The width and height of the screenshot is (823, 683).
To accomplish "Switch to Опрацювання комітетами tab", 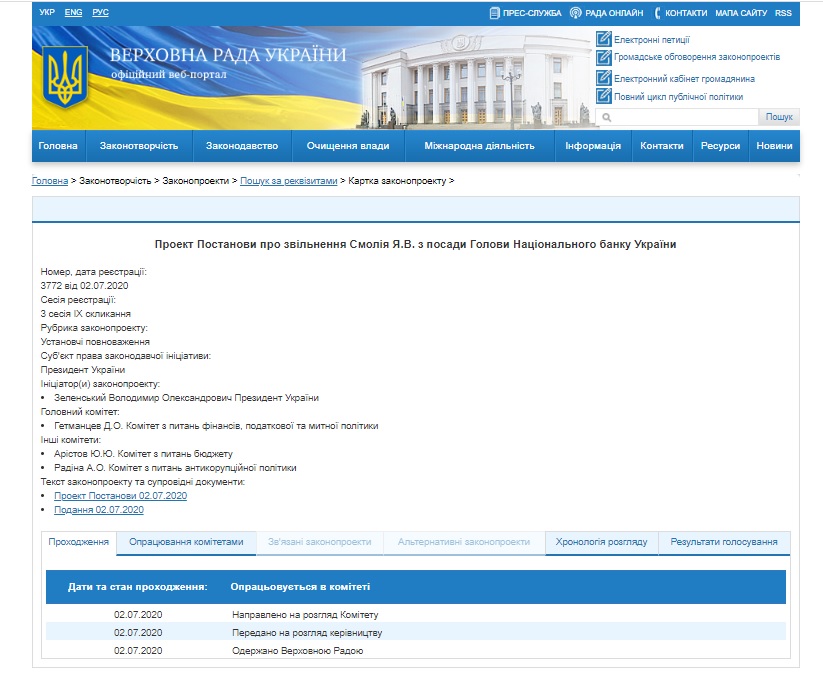I will 186,542.
